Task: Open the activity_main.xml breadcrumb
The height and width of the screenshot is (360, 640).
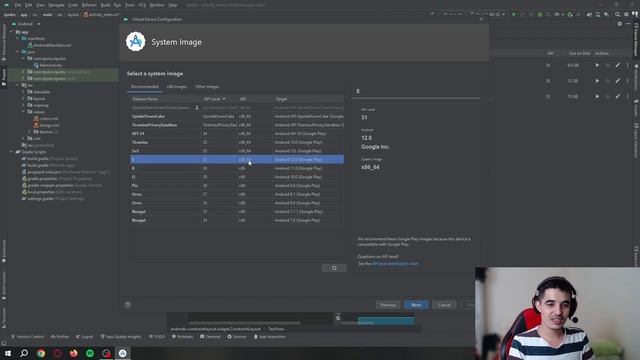Action: (102, 14)
